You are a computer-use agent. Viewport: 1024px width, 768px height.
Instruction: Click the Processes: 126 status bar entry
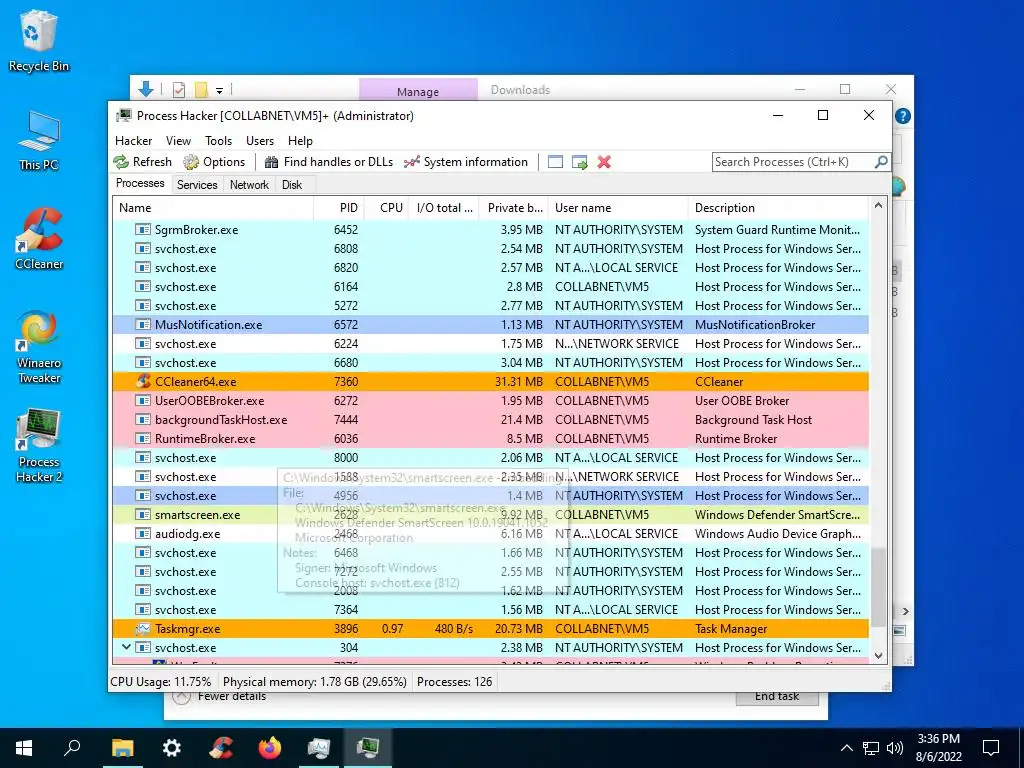[x=455, y=682]
